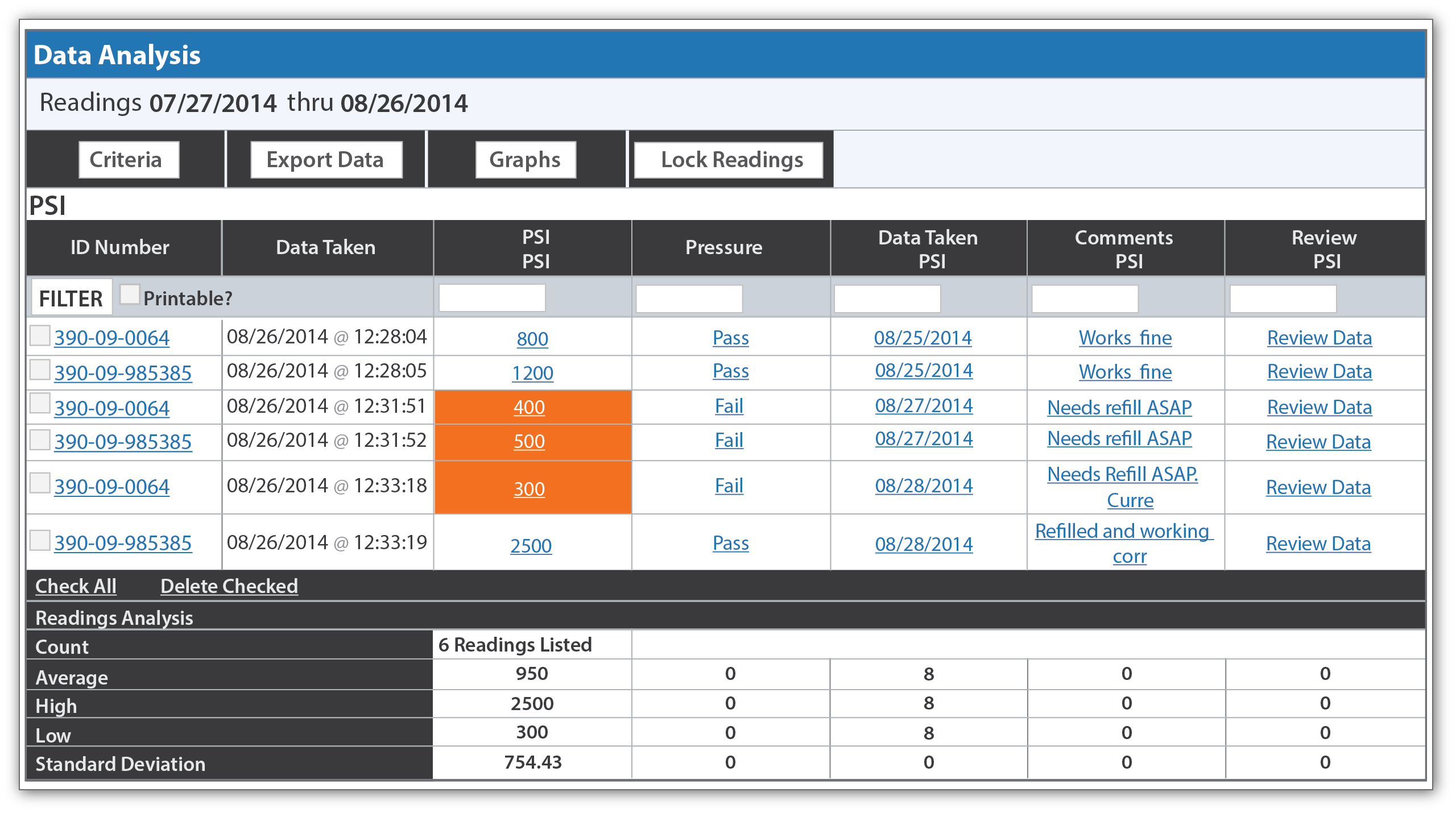The image size is (1456, 813).
Task: Tick checkbox for reading at 12:28:05
Action: click(40, 370)
